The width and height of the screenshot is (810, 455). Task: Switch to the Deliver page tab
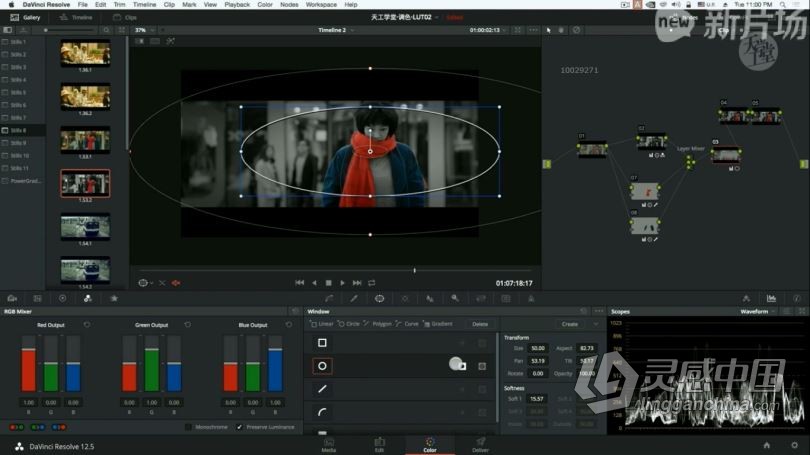(480, 445)
